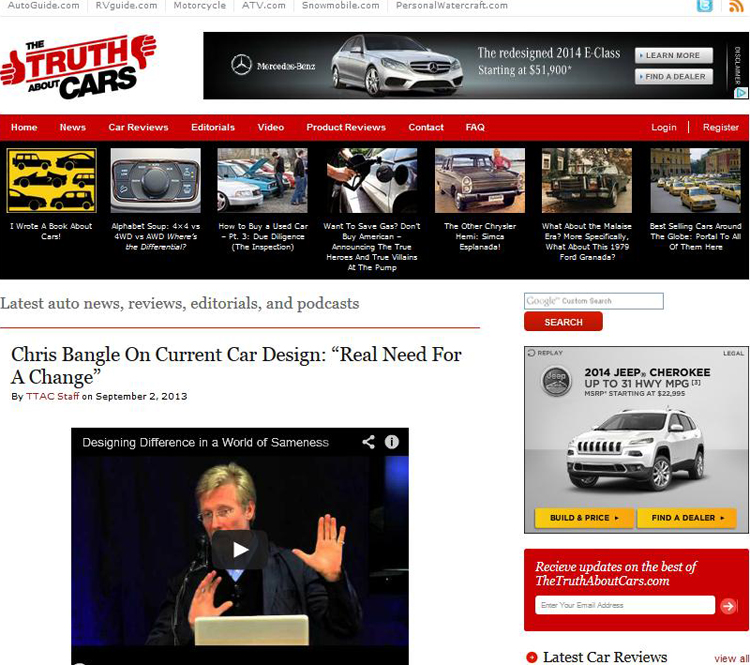Image resolution: width=750 pixels, height=665 pixels.
Task: Click the Register link
Action: tap(721, 127)
